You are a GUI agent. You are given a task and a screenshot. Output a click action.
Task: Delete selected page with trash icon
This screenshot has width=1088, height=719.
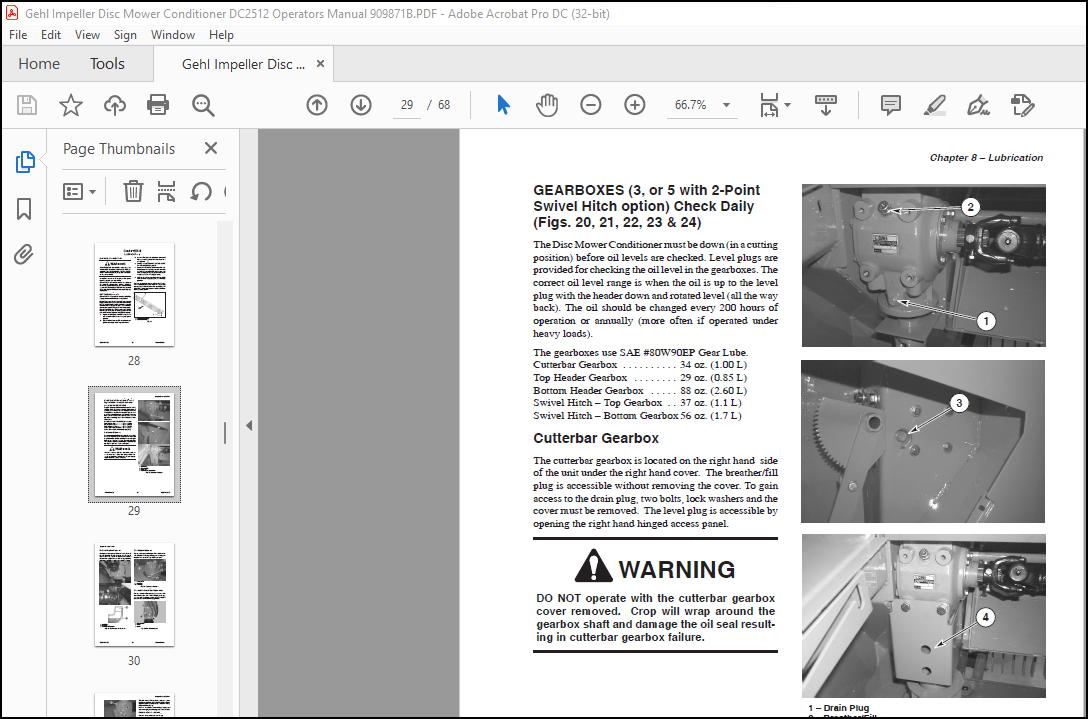[133, 191]
